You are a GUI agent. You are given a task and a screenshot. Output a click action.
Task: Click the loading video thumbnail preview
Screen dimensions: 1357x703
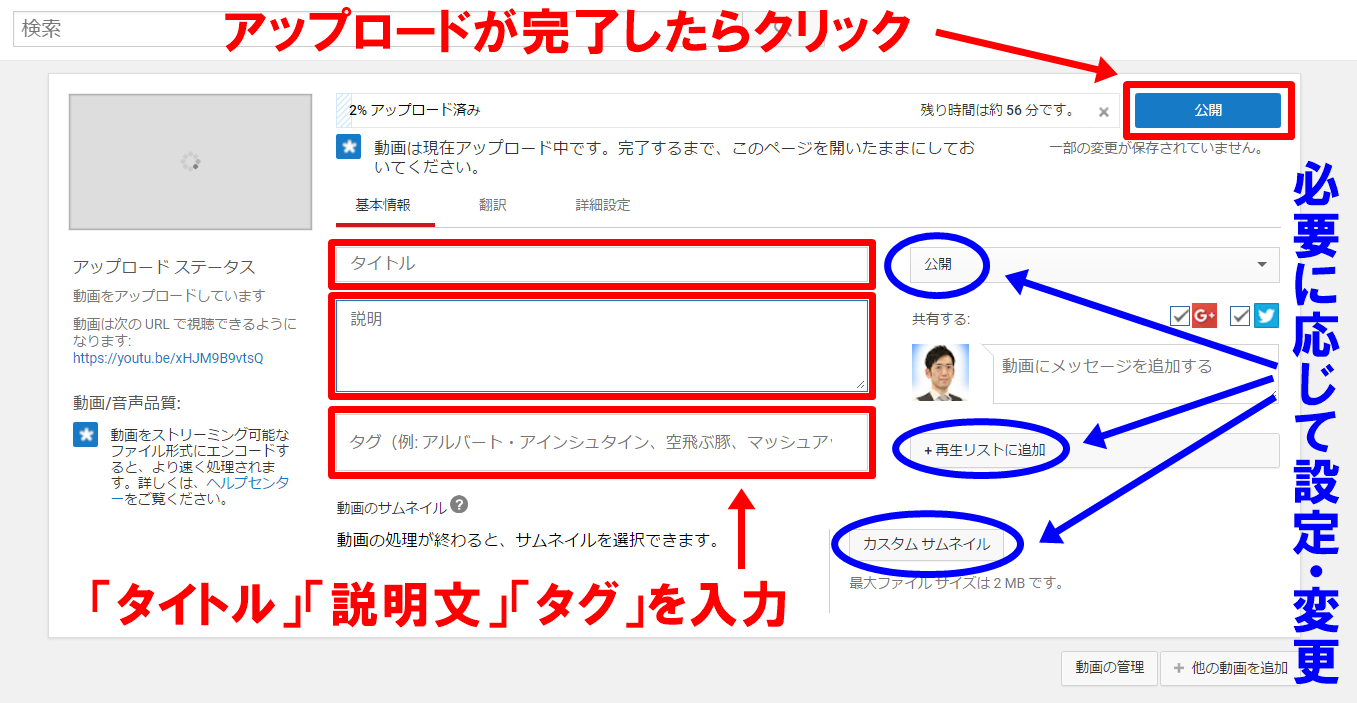[x=190, y=162]
